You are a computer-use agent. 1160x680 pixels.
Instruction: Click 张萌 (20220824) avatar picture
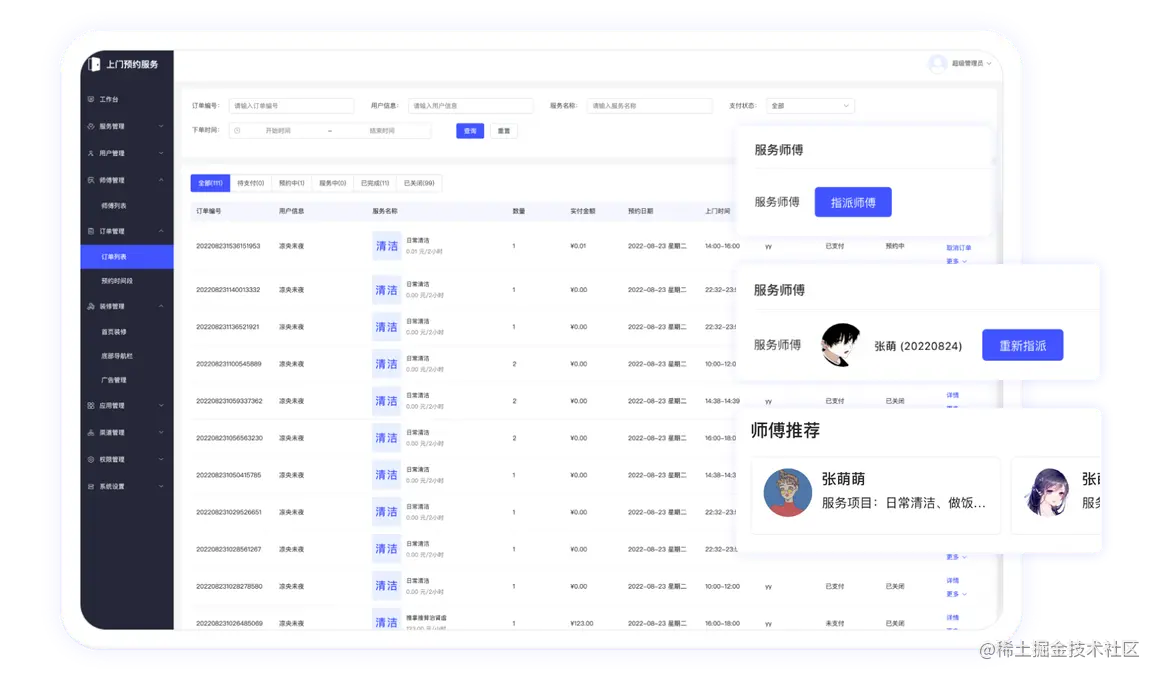click(x=841, y=345)
